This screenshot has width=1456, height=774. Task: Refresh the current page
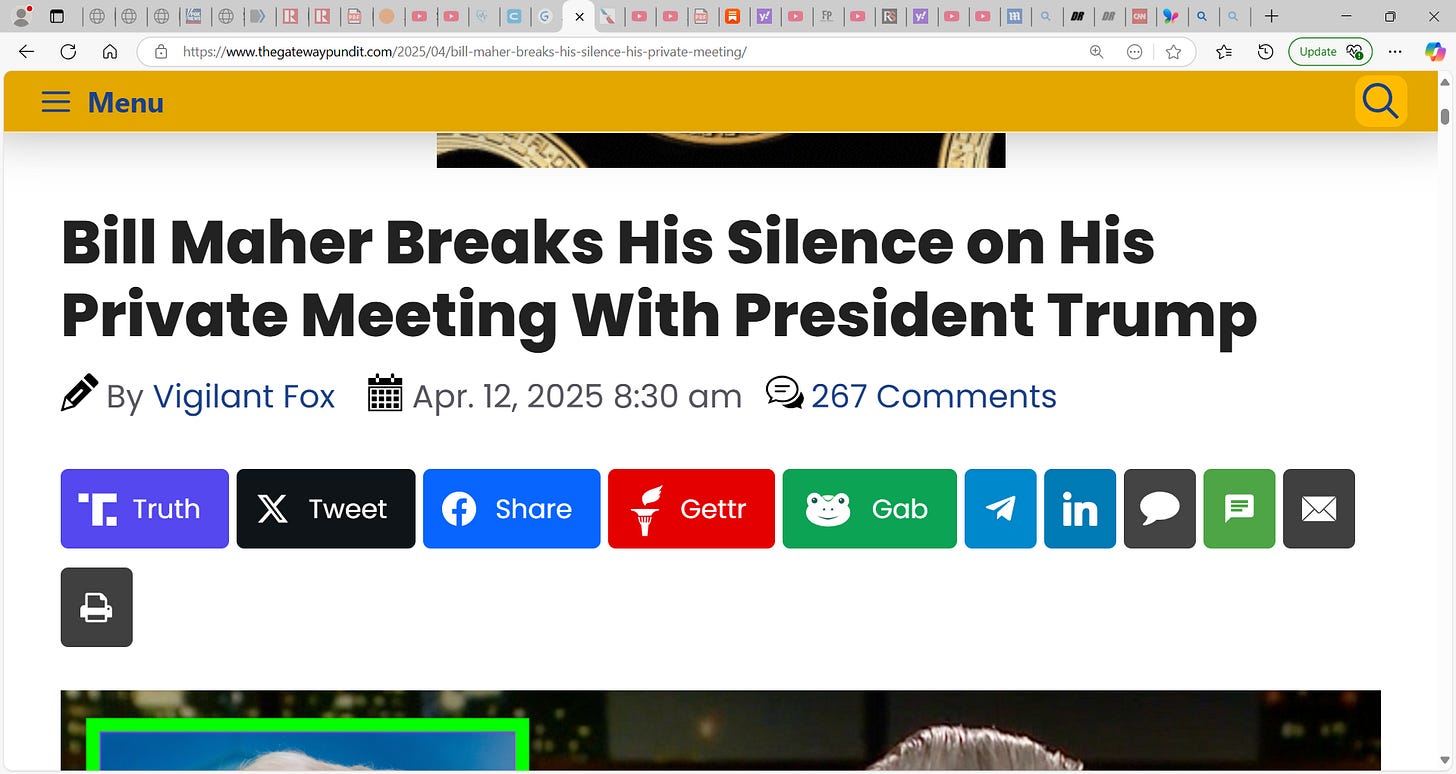pyautogui.click(x=68, y=52)
